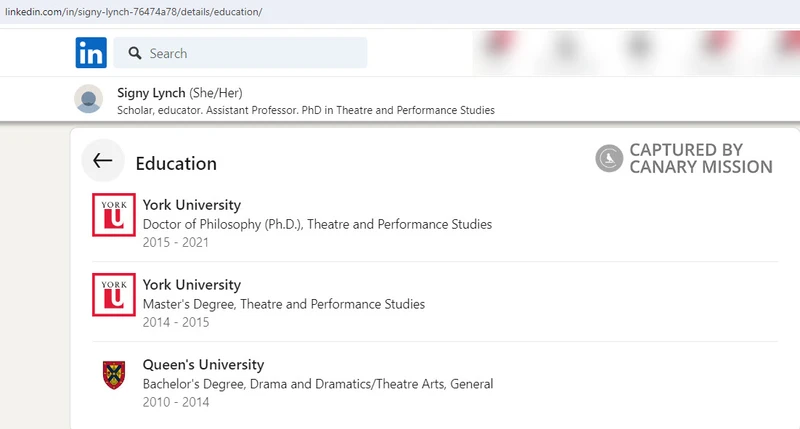Screen dimensions: 800x429
Task: Click the Education page heading
Action: [176, 164]
